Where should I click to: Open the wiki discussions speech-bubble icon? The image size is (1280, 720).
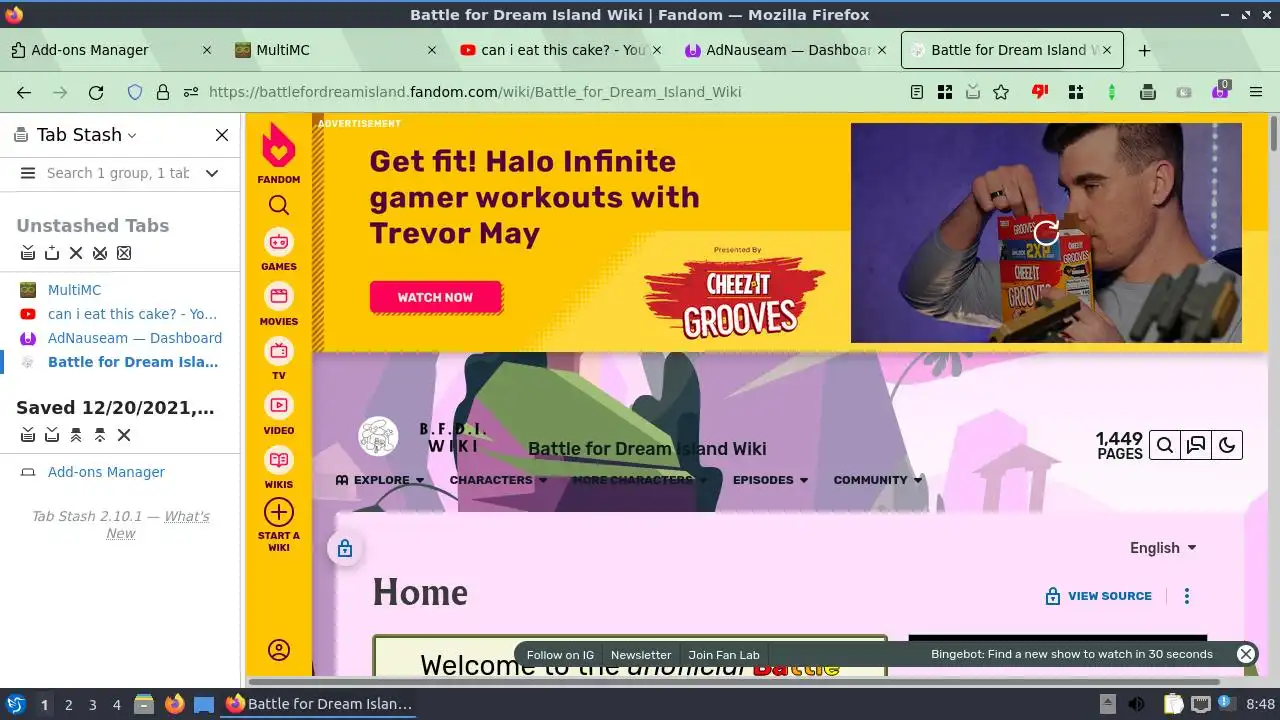[1196, 446]
